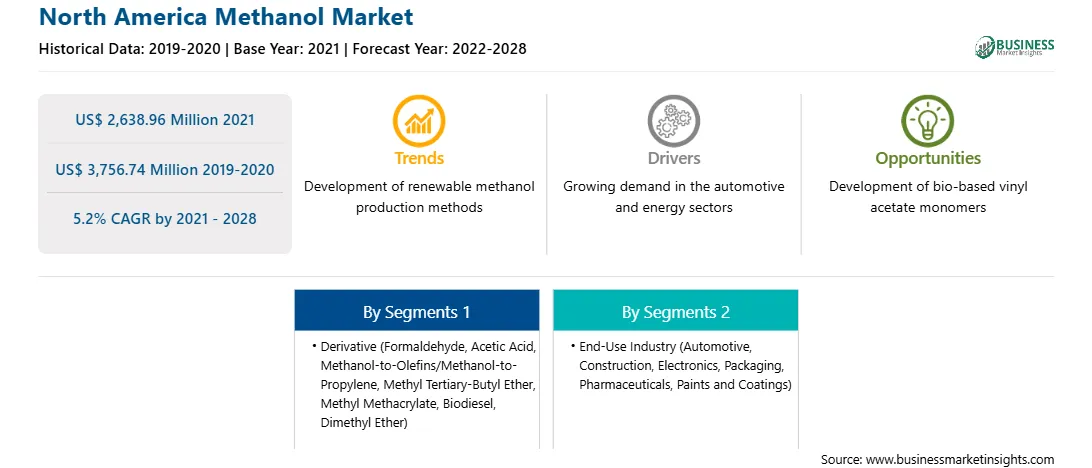1092x468 pixels.
Task: Click the renewable methanol production methods description
Action: tap(419, 197)
